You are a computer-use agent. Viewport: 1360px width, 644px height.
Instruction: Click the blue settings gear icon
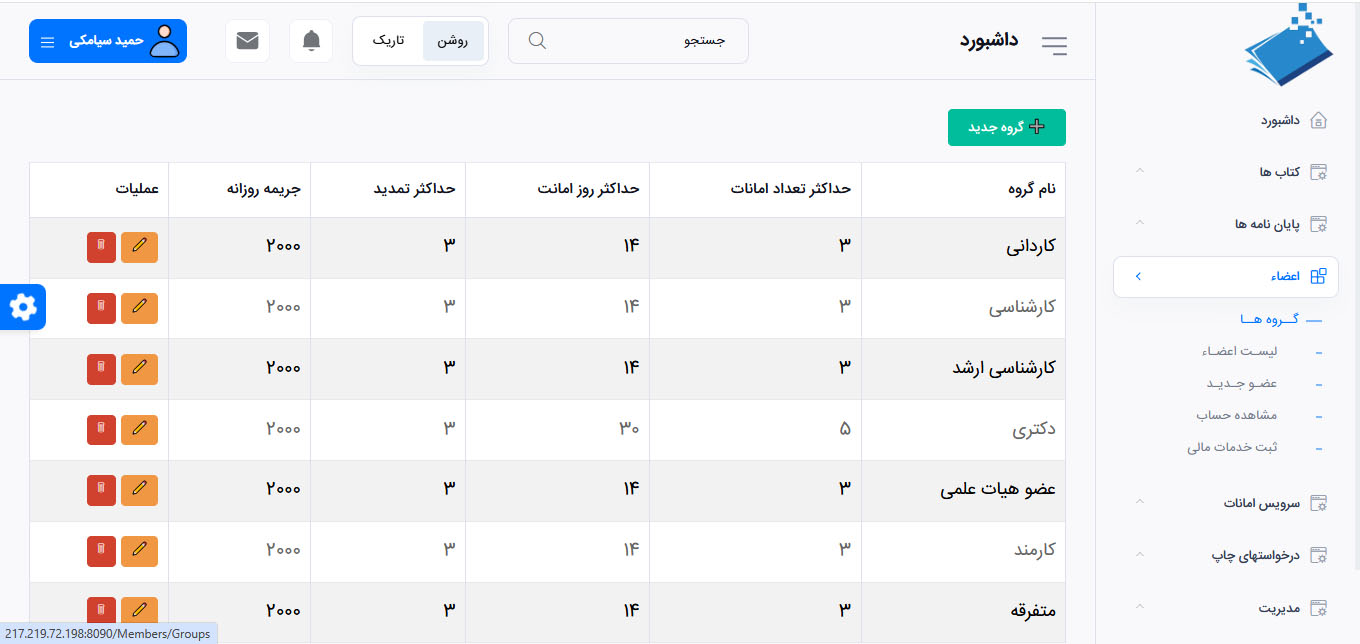pyautogui.click(x=23, y=307)
